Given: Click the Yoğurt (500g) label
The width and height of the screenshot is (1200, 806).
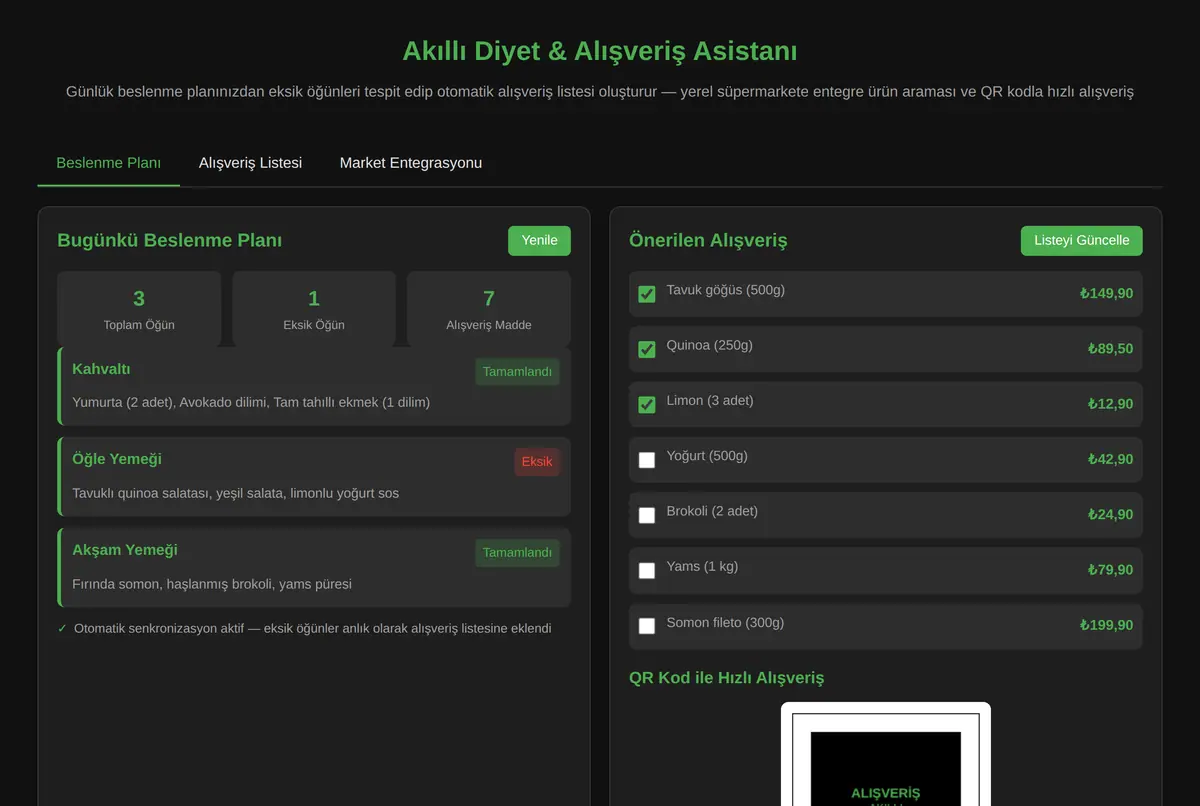Looking at the screenshot, I should coord(707,456).
